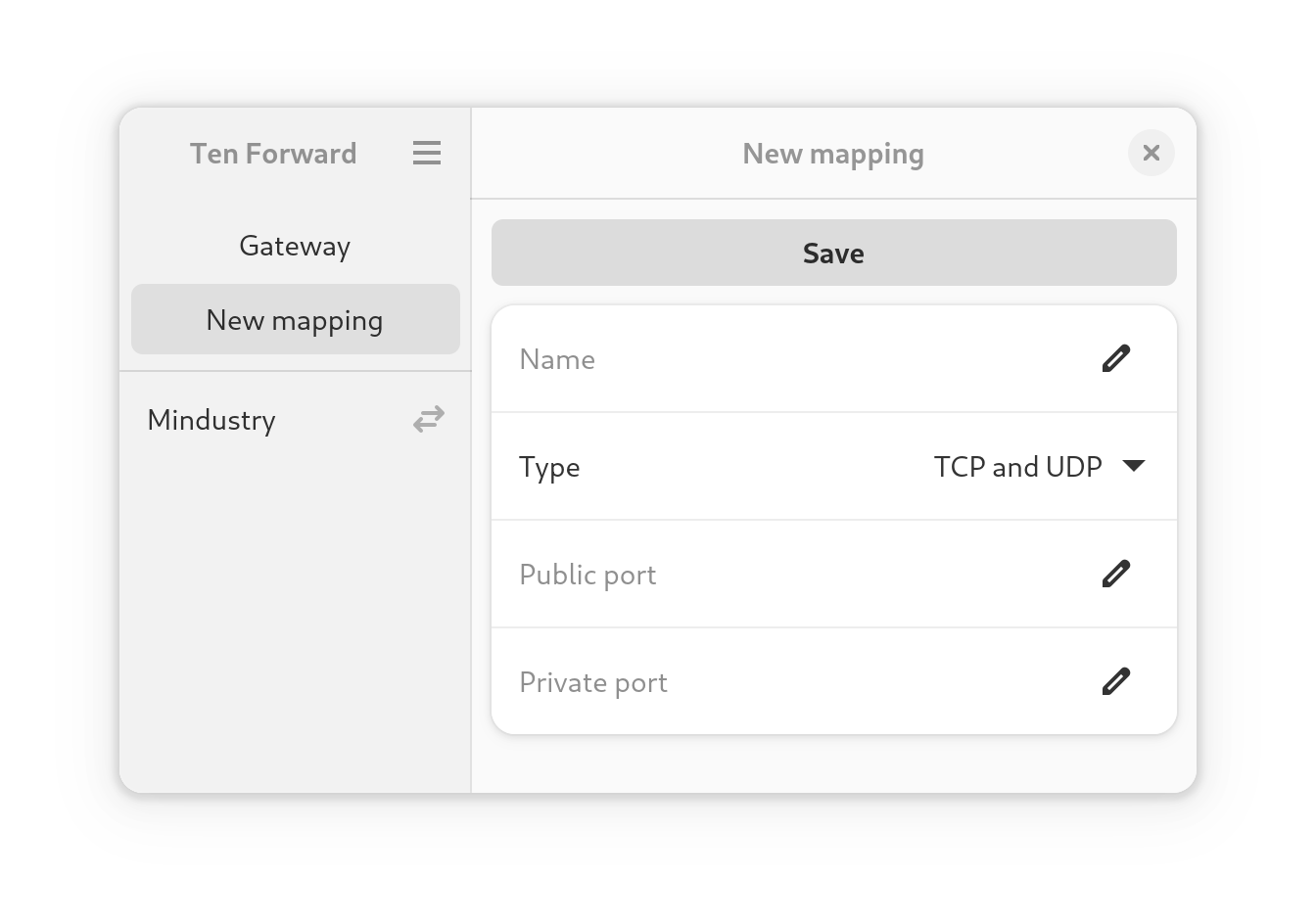Save the new mapping
1316x924 pixels.
tap(834, 253)
